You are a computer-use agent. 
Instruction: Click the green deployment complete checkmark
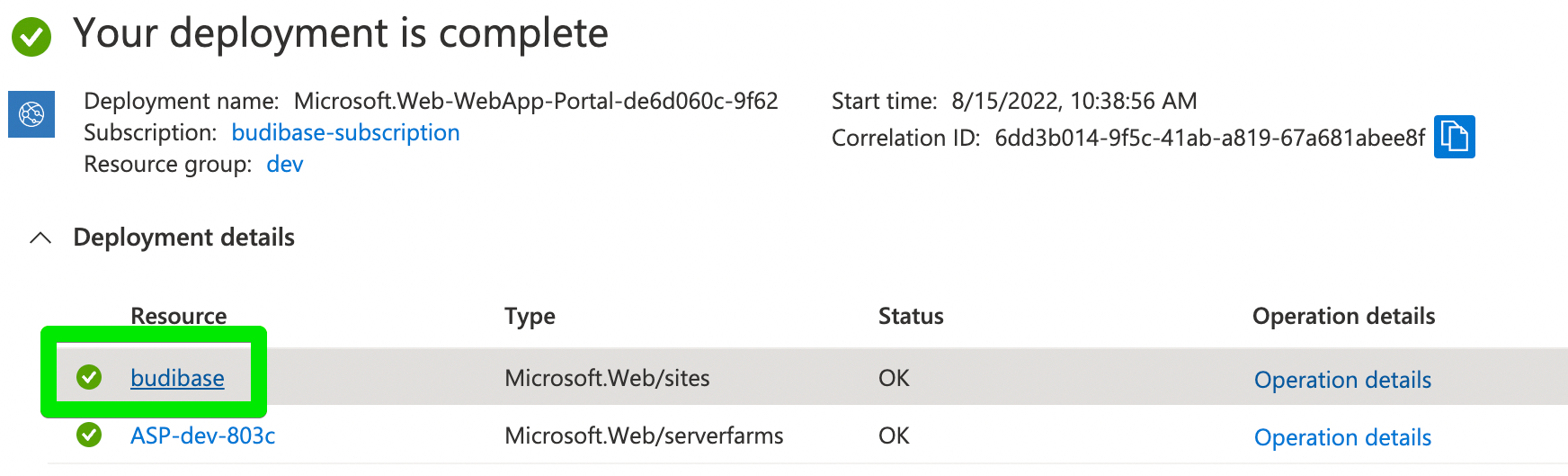31,37
